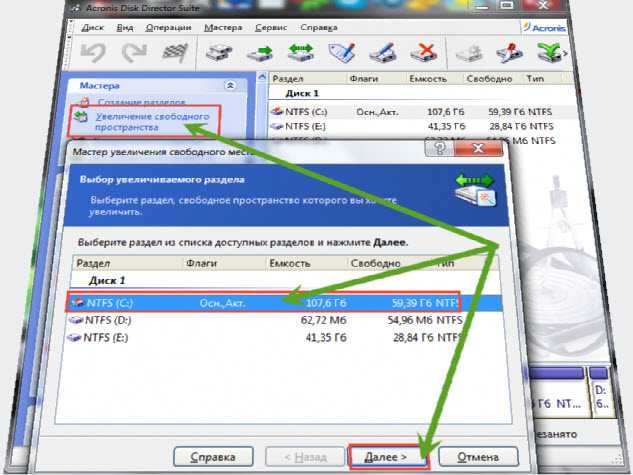The image size is (633, 475).
Task: Click the Change label tag icon
Action: [x=342, y=52]
